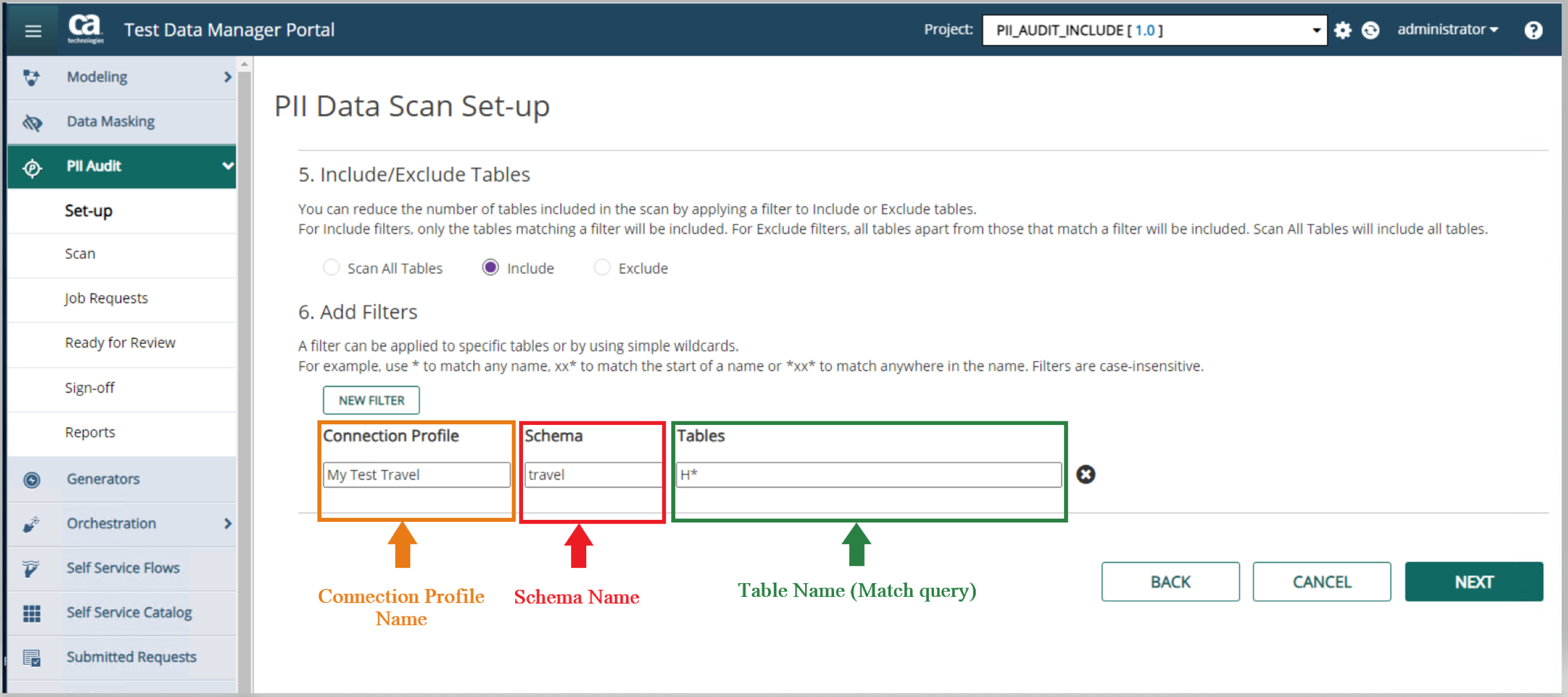Image resolution: width=1568 pixels, height=697 pixels.
Task: Select the Exclude radio button
Action: (602, 268)
